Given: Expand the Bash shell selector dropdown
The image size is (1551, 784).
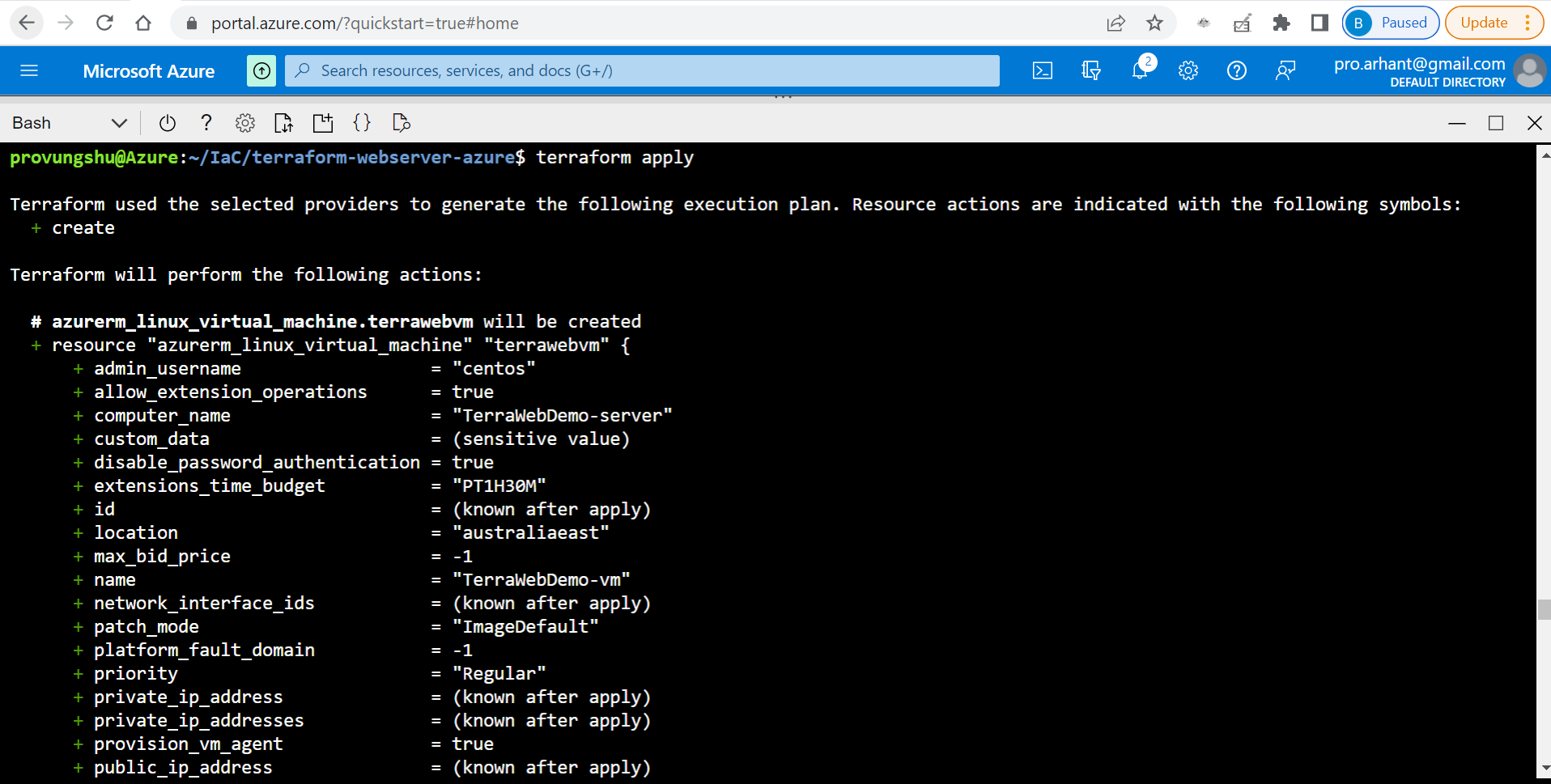Looking at the screenshot, I should [118, 123].
